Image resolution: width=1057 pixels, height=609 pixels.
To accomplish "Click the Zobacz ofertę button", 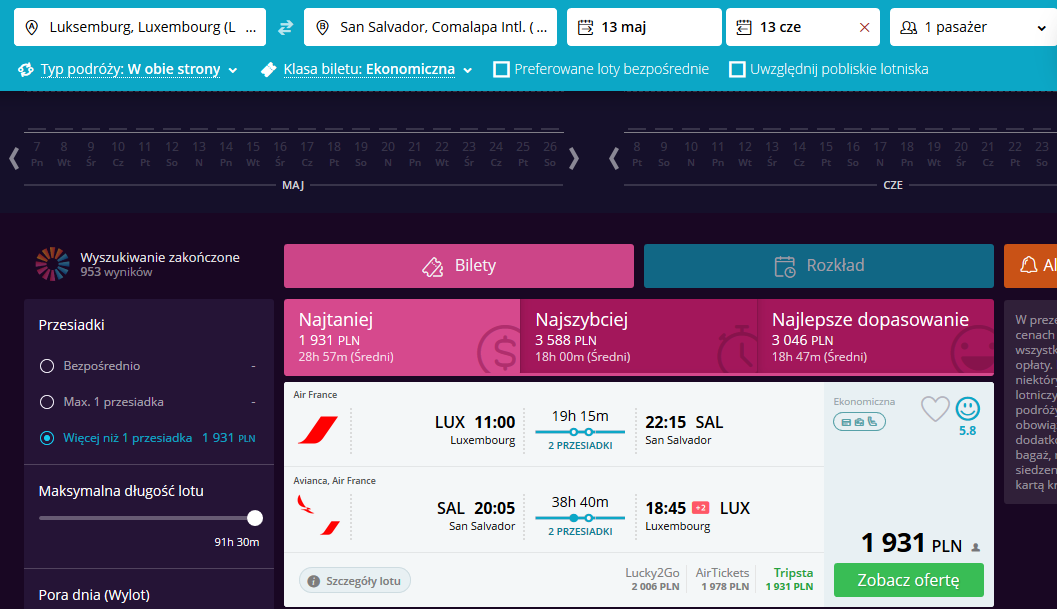I will tap(908, 580).
